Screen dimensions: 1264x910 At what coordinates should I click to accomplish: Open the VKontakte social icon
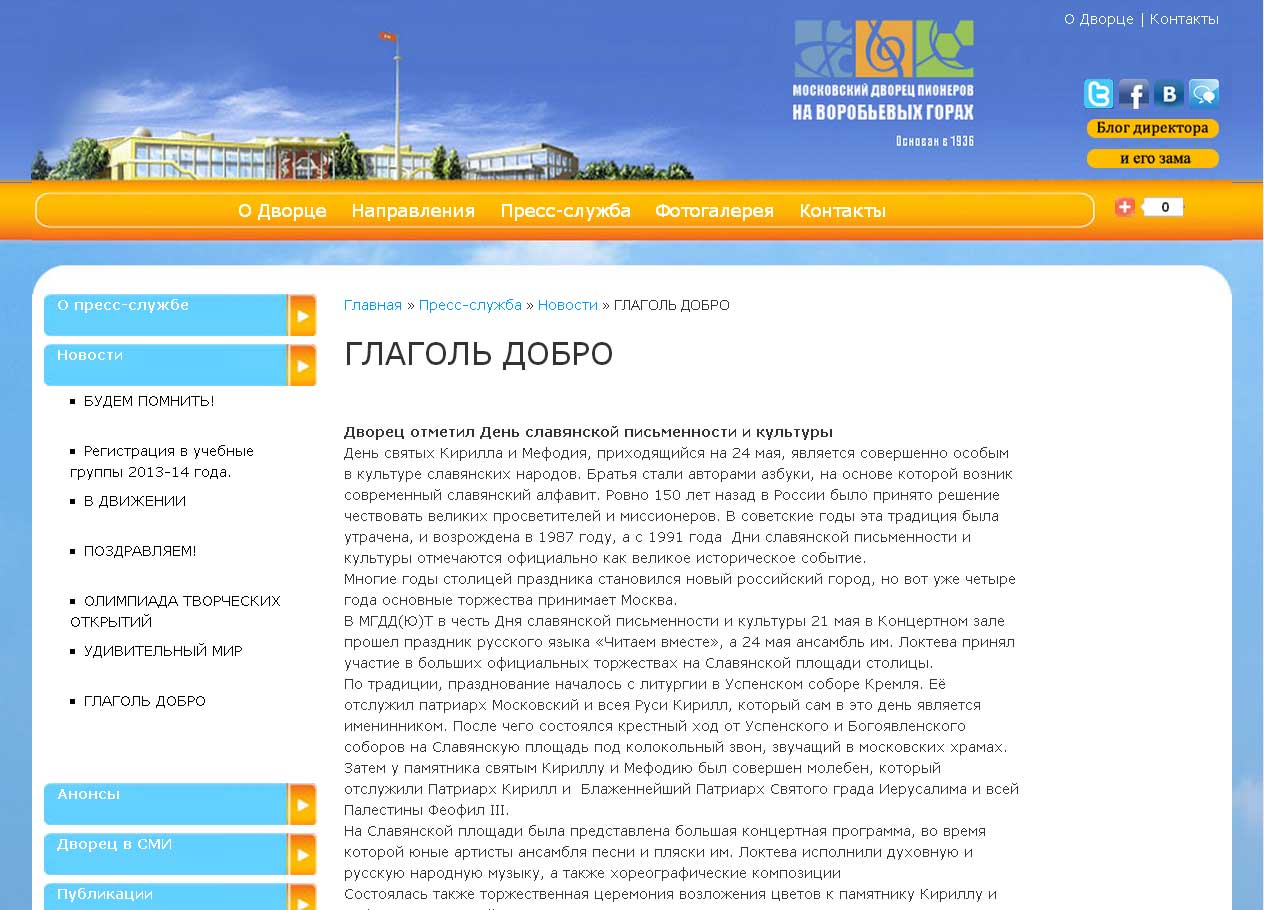(x=1168, y=94)
